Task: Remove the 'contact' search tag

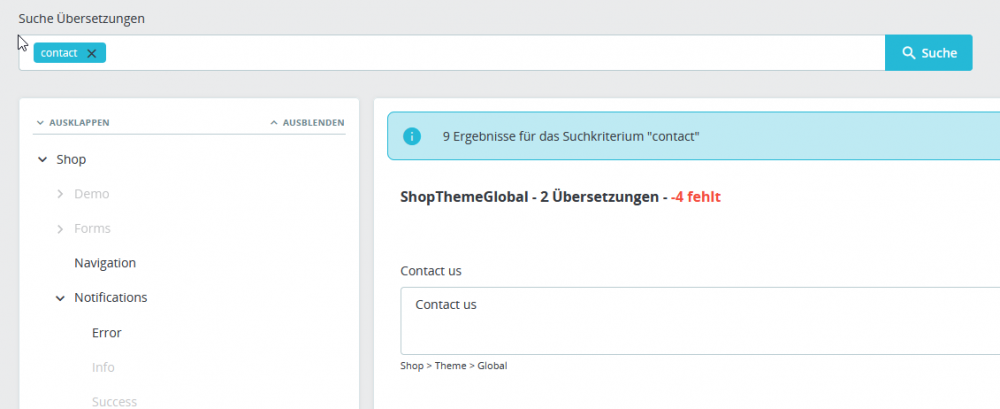Action: 92,54
